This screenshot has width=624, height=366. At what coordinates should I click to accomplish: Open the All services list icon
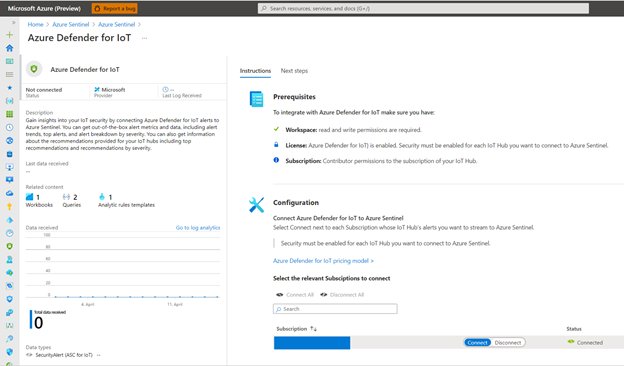click(10, 74)
